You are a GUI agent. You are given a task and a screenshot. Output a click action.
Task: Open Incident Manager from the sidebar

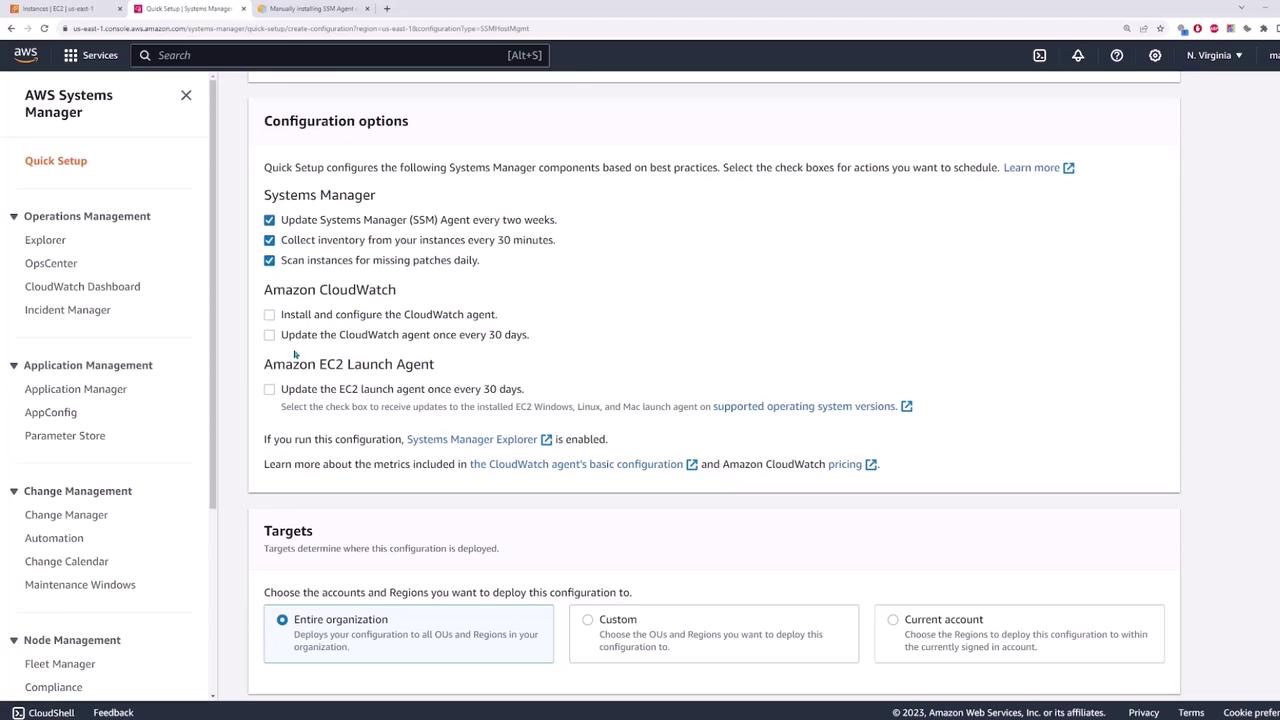(x=68, y=310)
